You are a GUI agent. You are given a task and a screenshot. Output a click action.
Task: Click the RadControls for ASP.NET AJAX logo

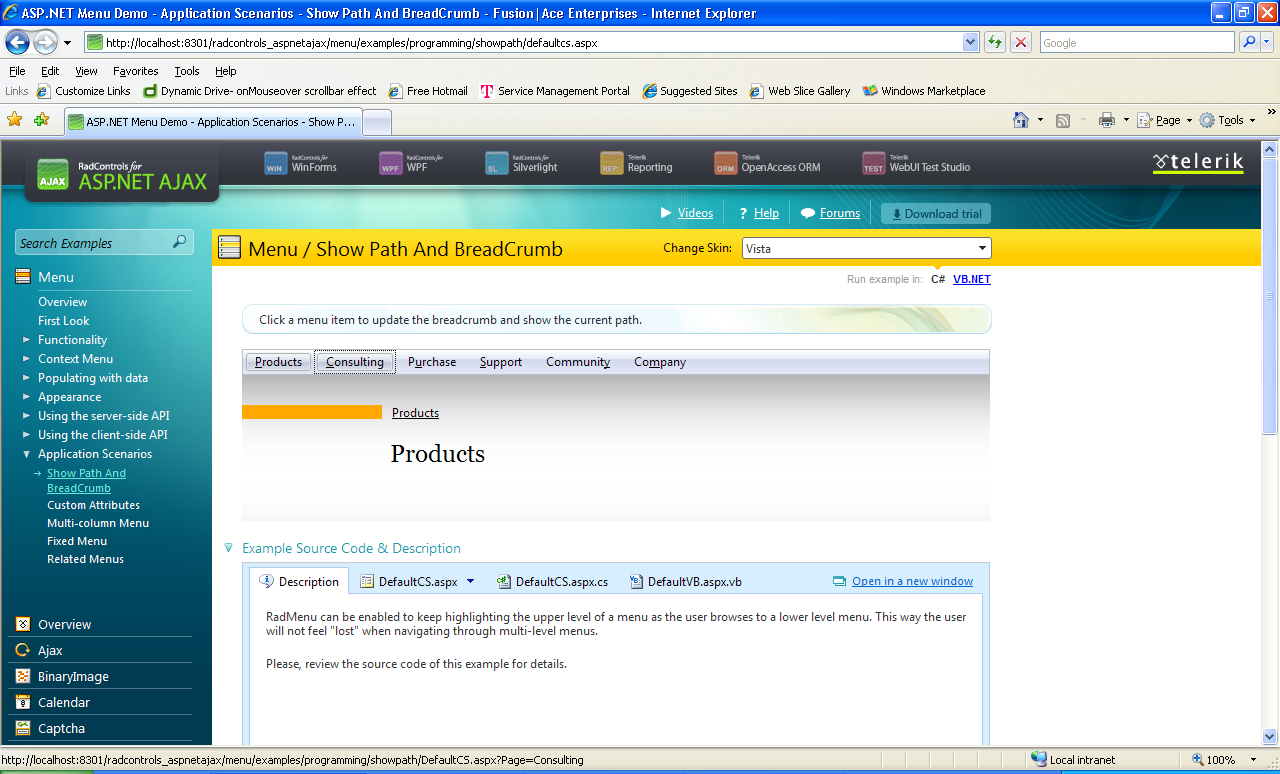tap(122, 173)
